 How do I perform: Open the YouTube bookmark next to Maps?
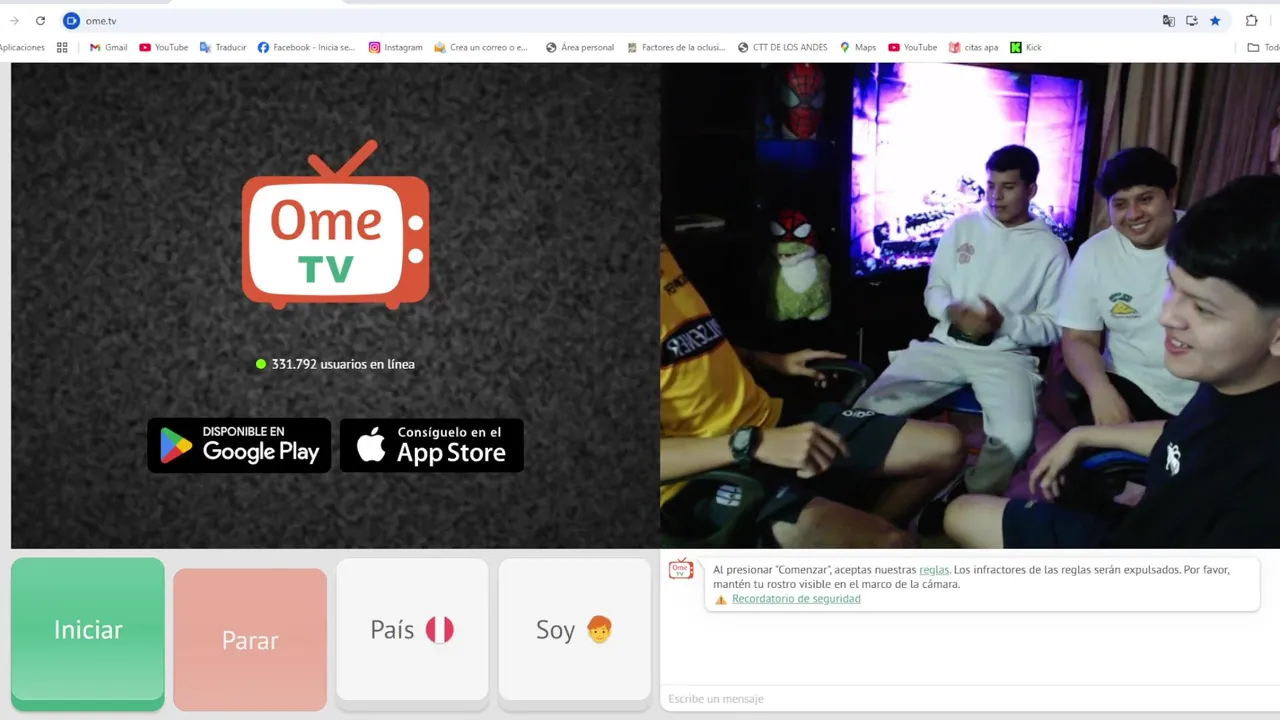click(x=913, y=47)
